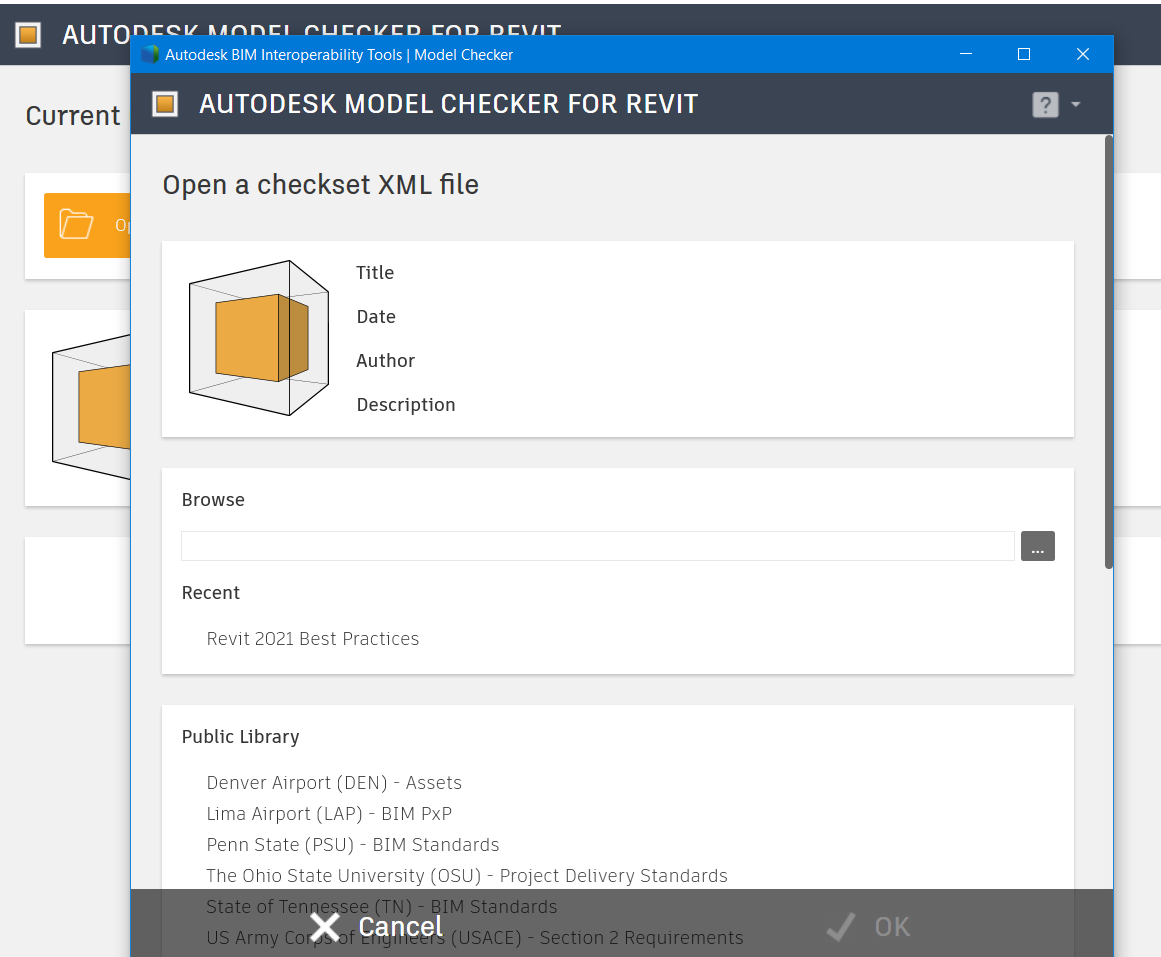This screenshot has width=1161, height=957.
Task: Select Denver Airport (DEN) - Assets checkset
Action: [x=334, y=782]
